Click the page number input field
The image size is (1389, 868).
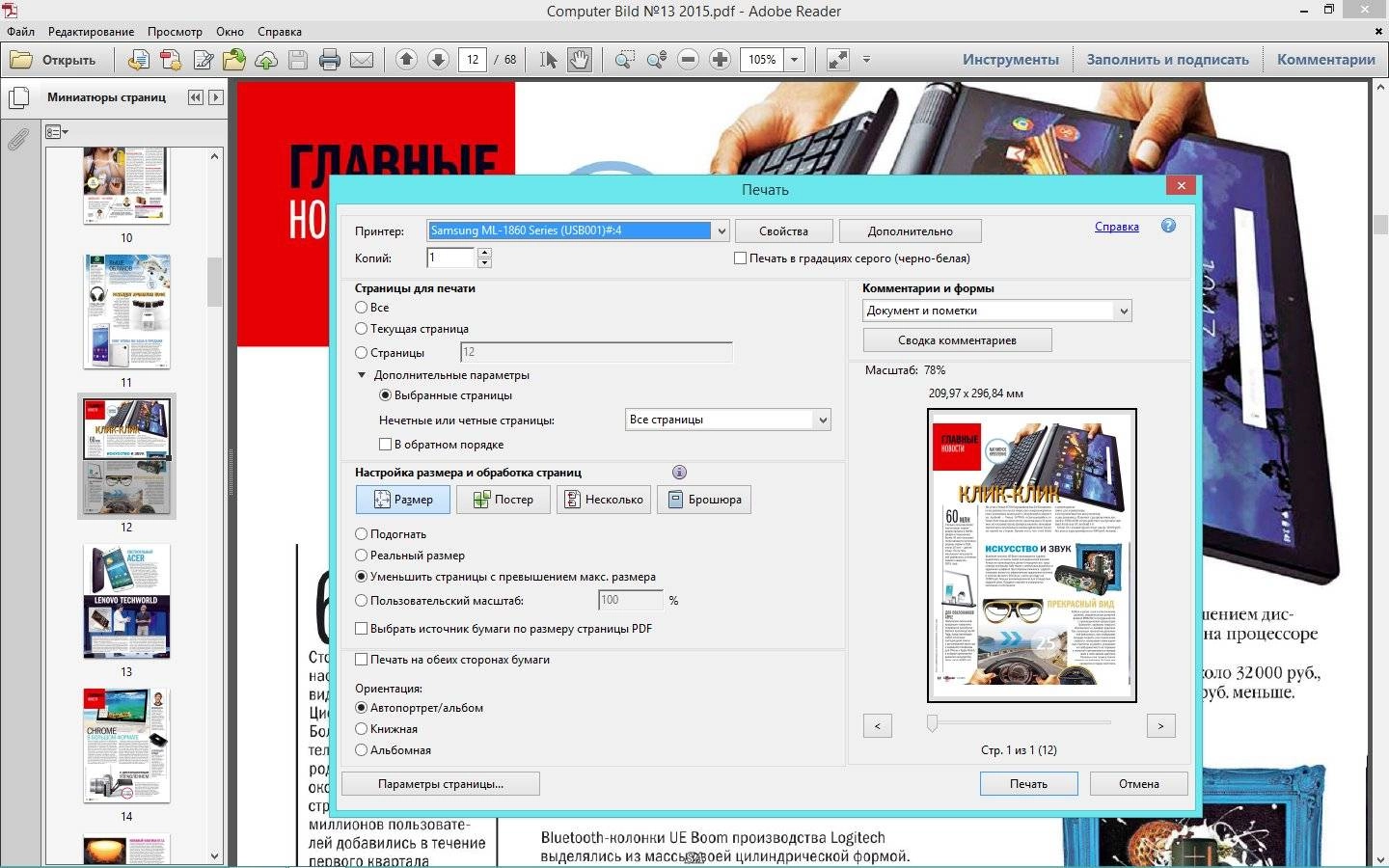[x=473, y=60]
